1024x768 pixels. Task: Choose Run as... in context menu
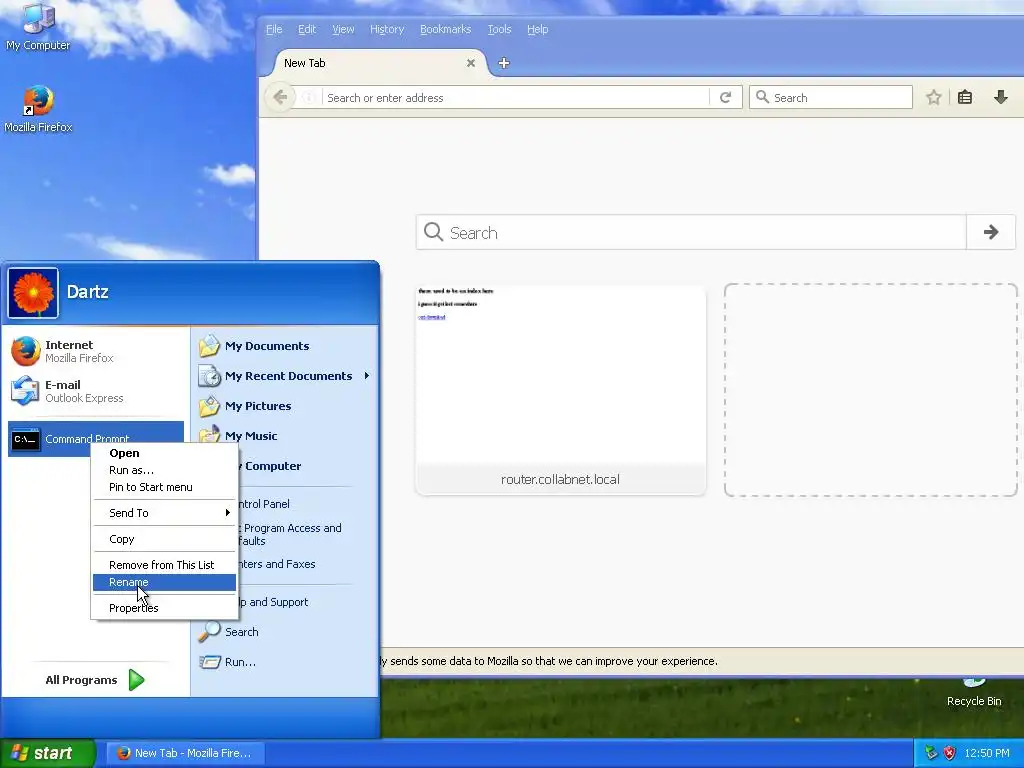click(x=165, y=470)
